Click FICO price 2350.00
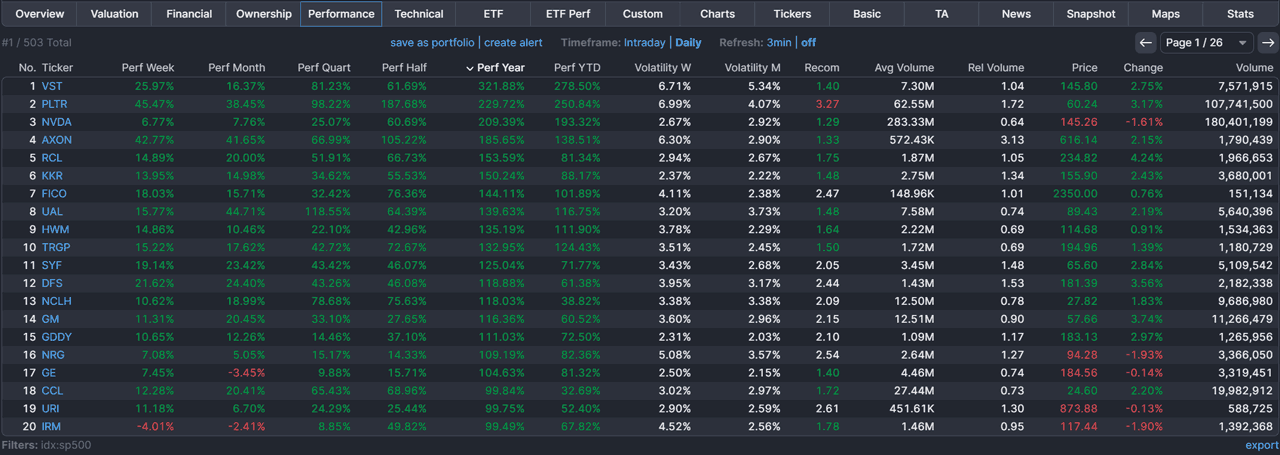 click(x=1076, y=193)
